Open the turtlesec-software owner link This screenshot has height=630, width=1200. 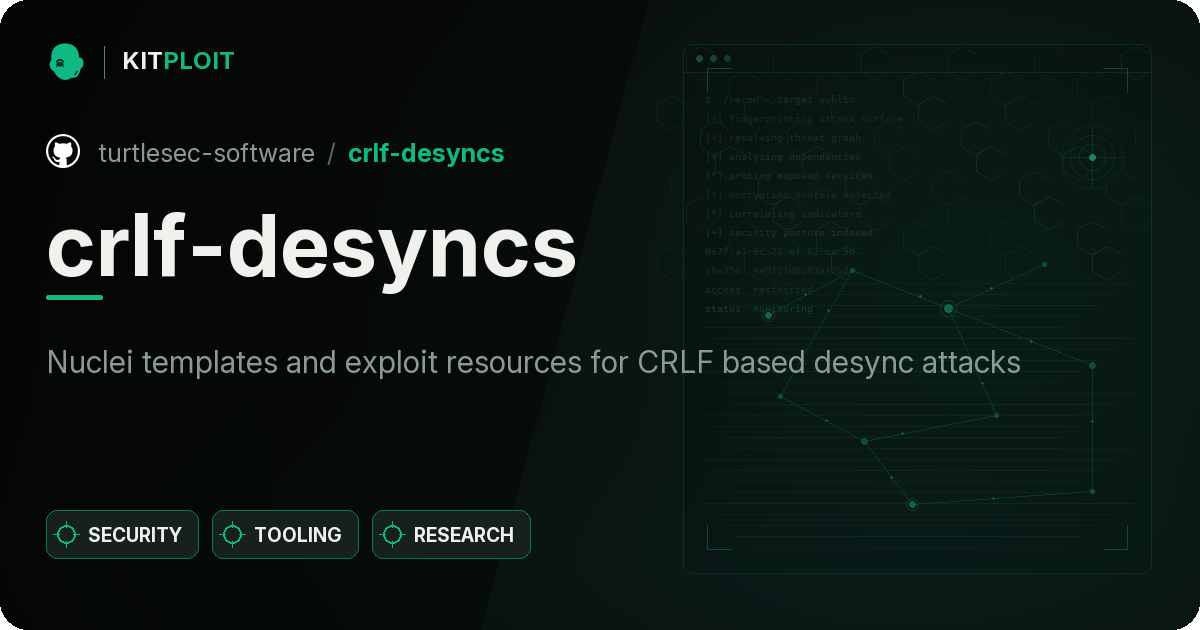tap(206, 153)
